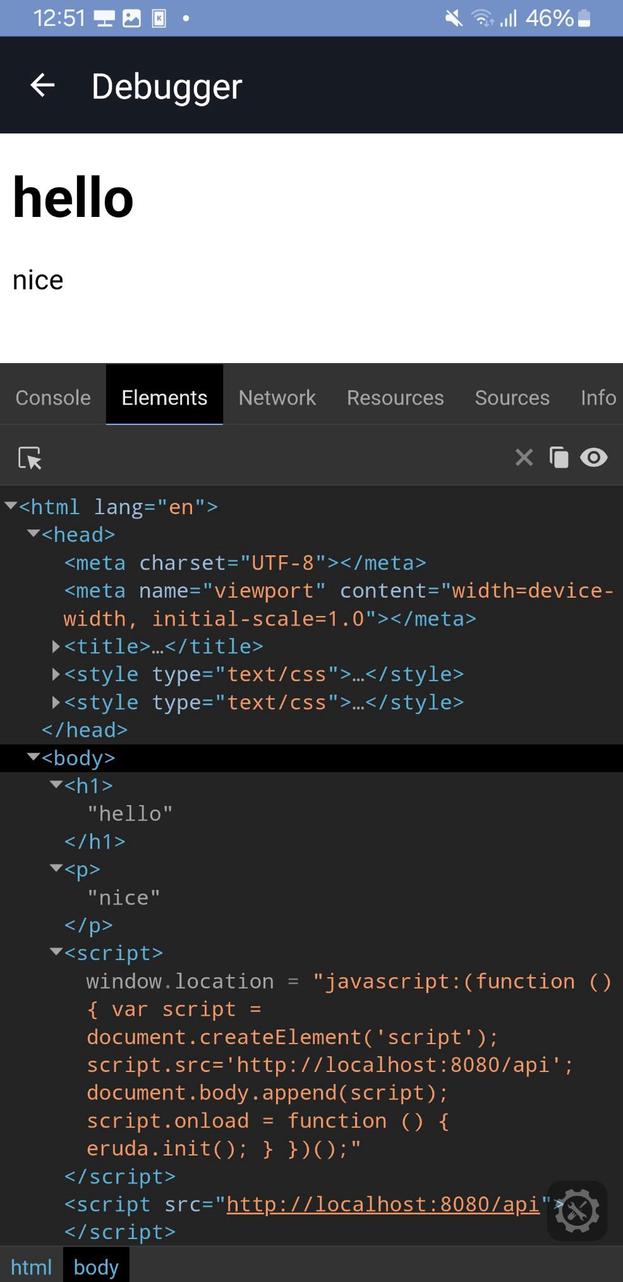Screen dimensions: 623x1282
Task: Open the eye view icon in Elements toolbar
Action: 595,457
